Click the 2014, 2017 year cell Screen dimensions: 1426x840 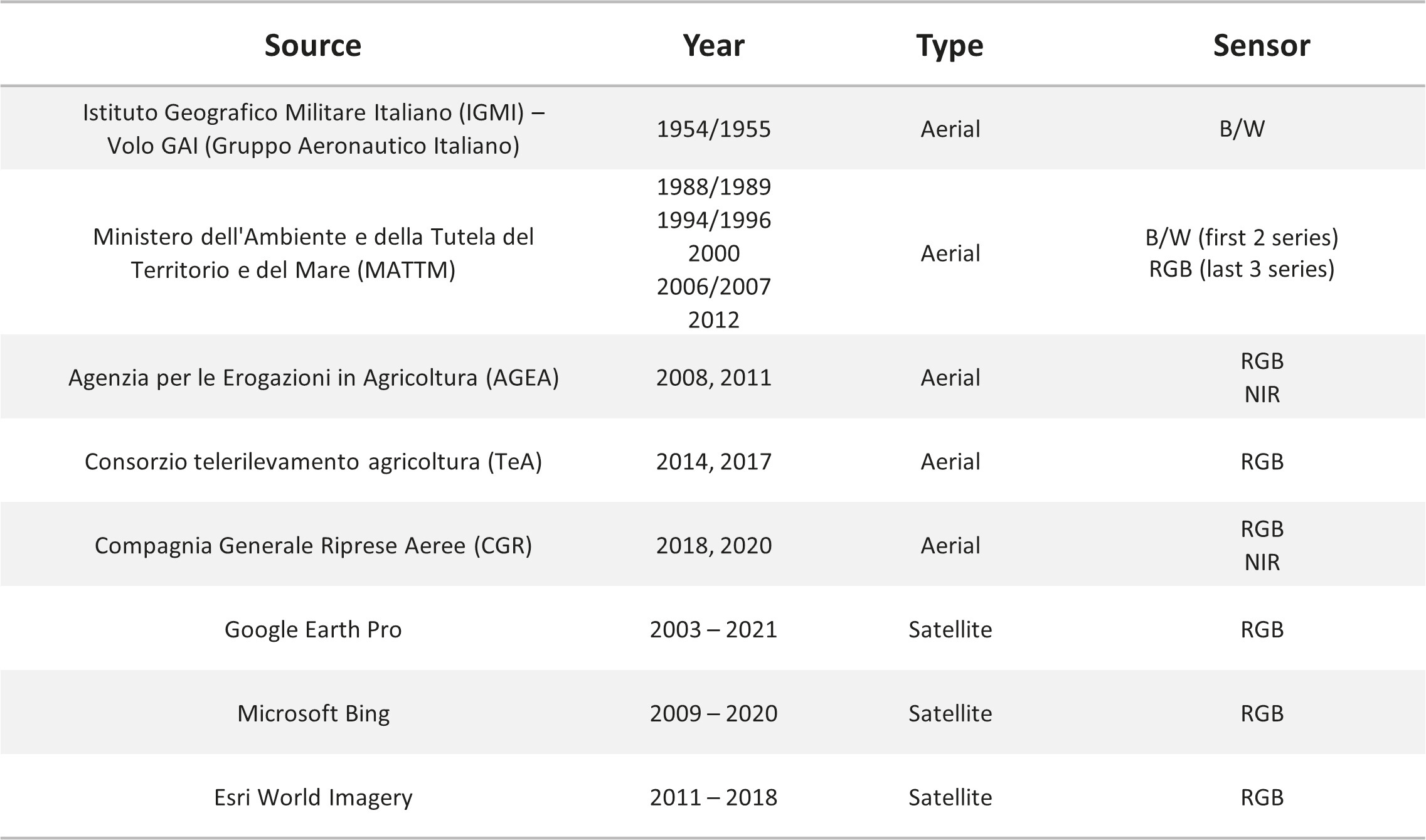coord(713,462)
